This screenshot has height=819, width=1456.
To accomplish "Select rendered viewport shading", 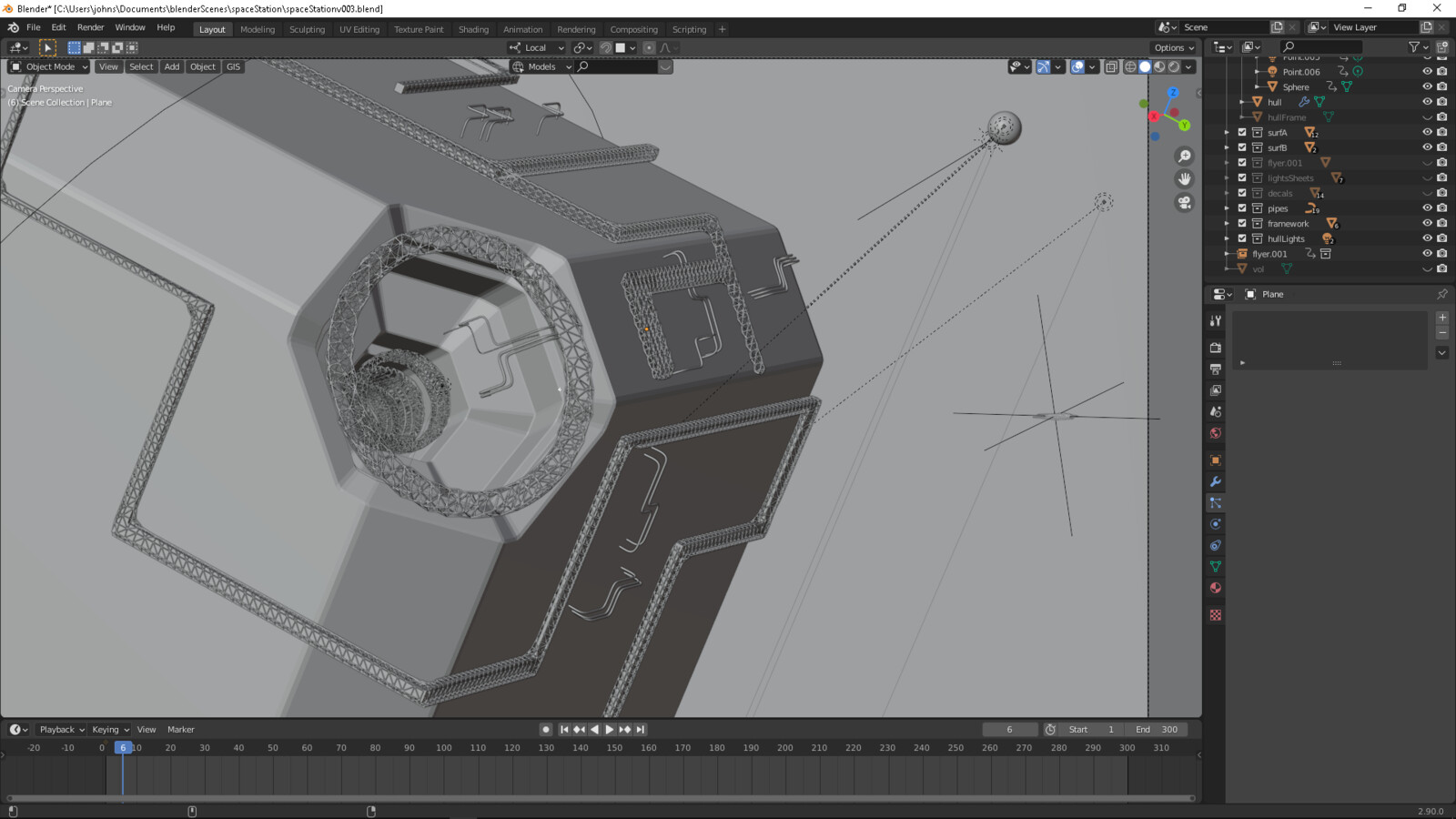I will coord(1174,66).
